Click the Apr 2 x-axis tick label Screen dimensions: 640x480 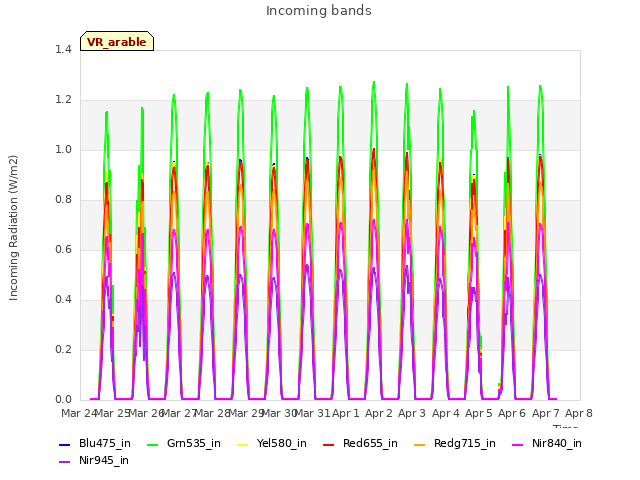(379, 413)
